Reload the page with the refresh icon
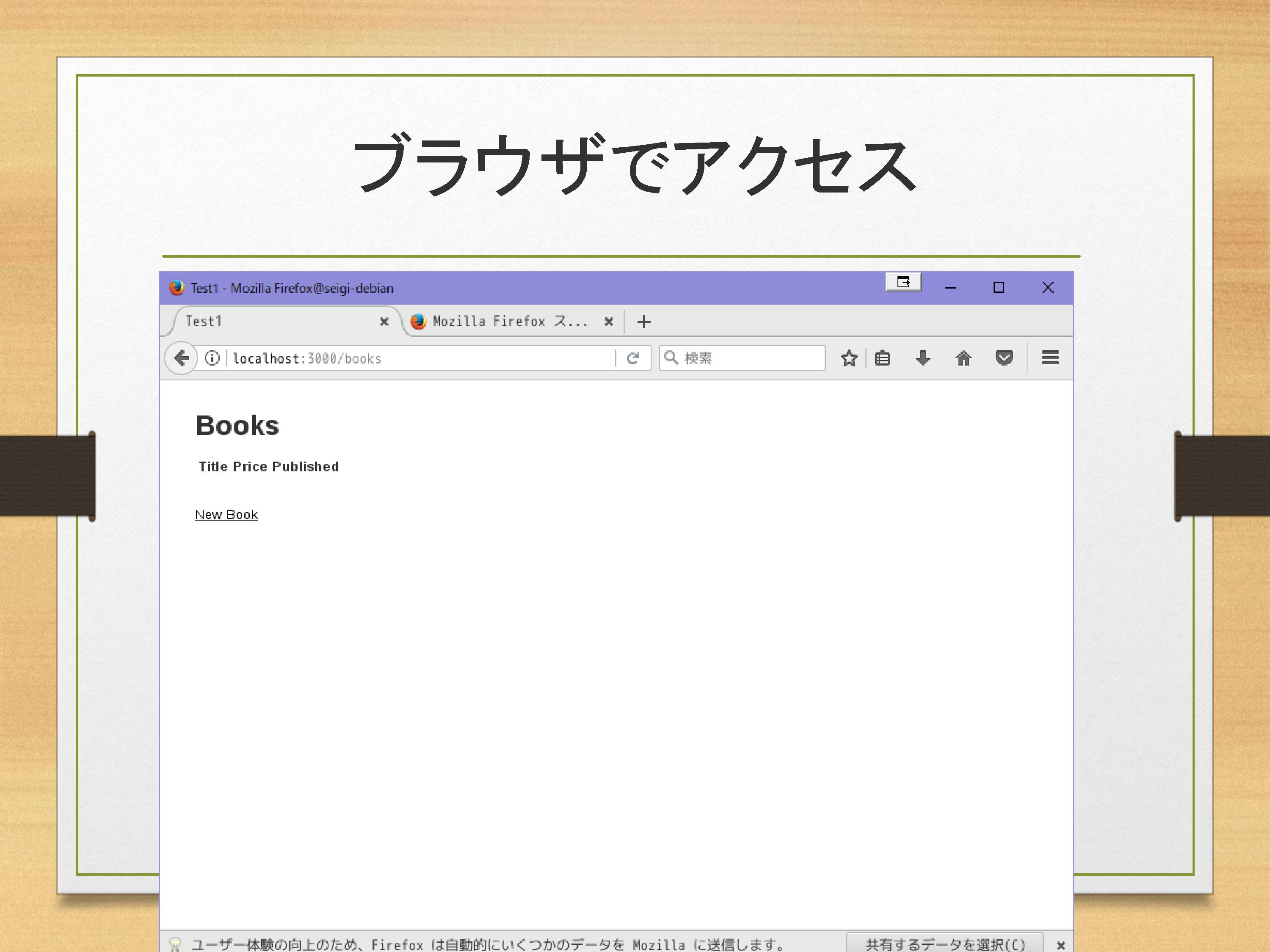This screenshot has width=1270, height=952. 633,358
